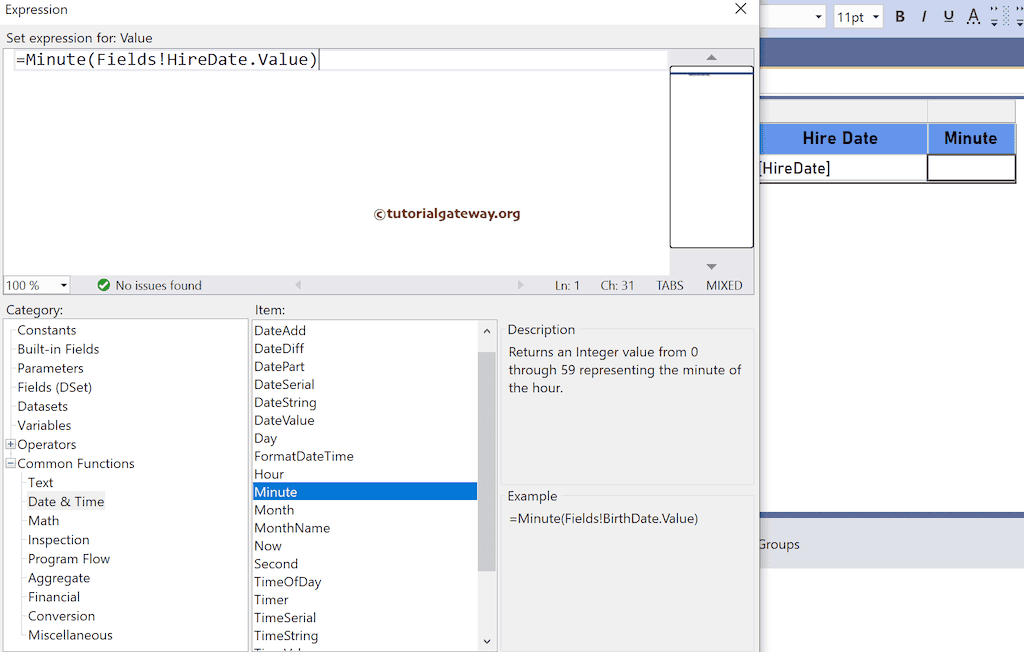Screen dimensions: 1024x652
Task: Apply Italic formatting
Action: 924,16
